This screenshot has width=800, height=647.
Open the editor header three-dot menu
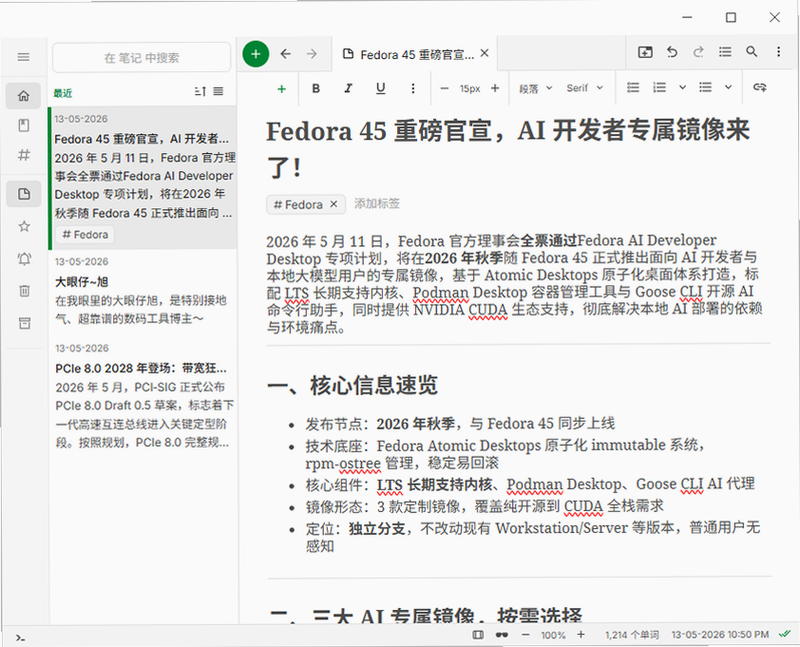tap(779, 52)
